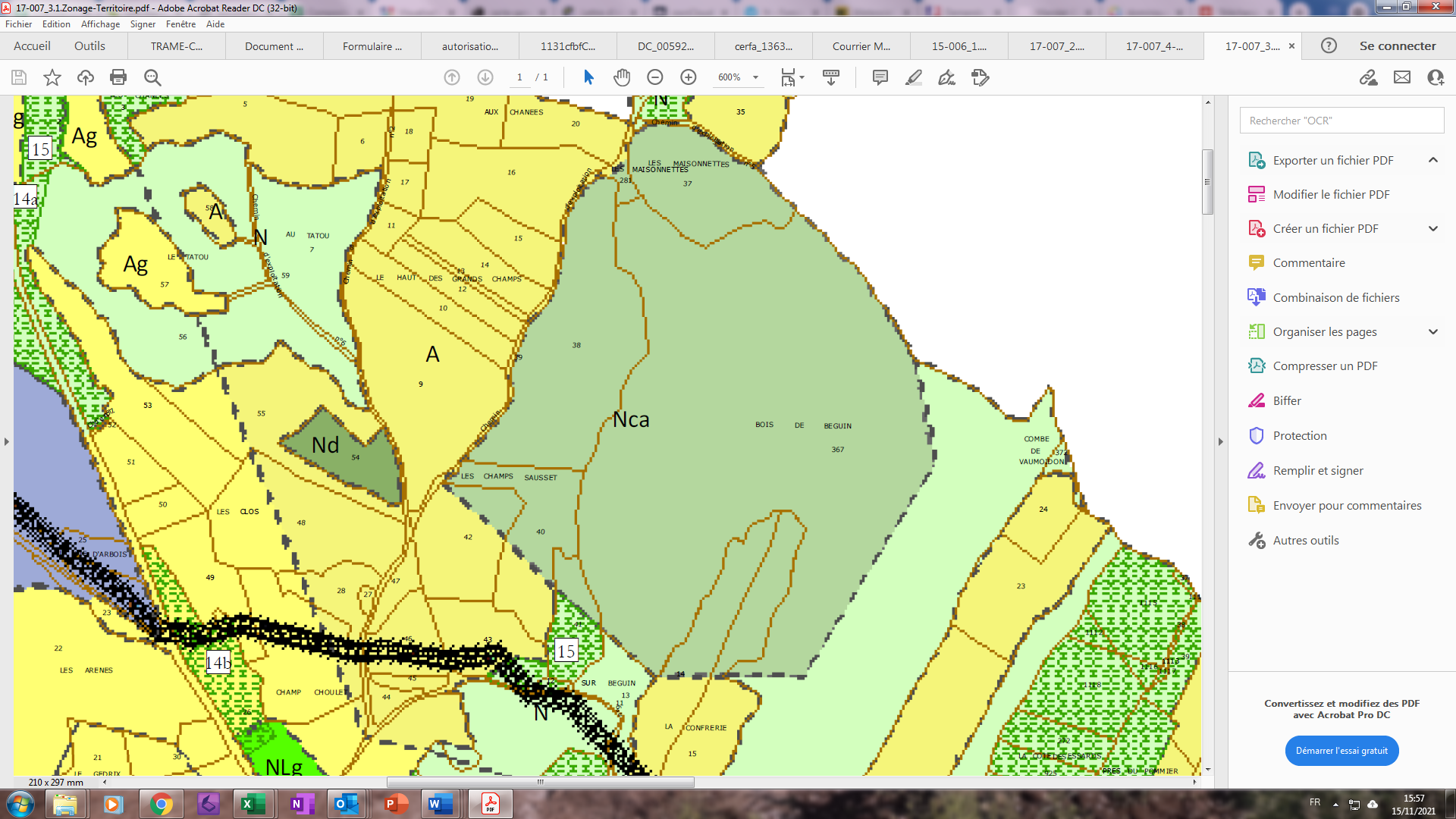Image resolution: width=1456 pixels, height=819 pixels.
Task: Open the sign document pen tool
Action: [947, 77]
